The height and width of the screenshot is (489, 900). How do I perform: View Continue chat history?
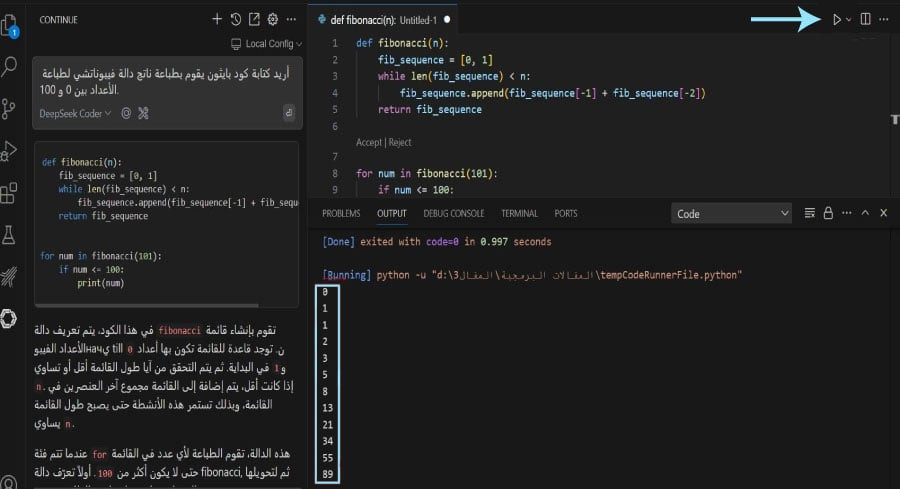[x=235, y=20]
